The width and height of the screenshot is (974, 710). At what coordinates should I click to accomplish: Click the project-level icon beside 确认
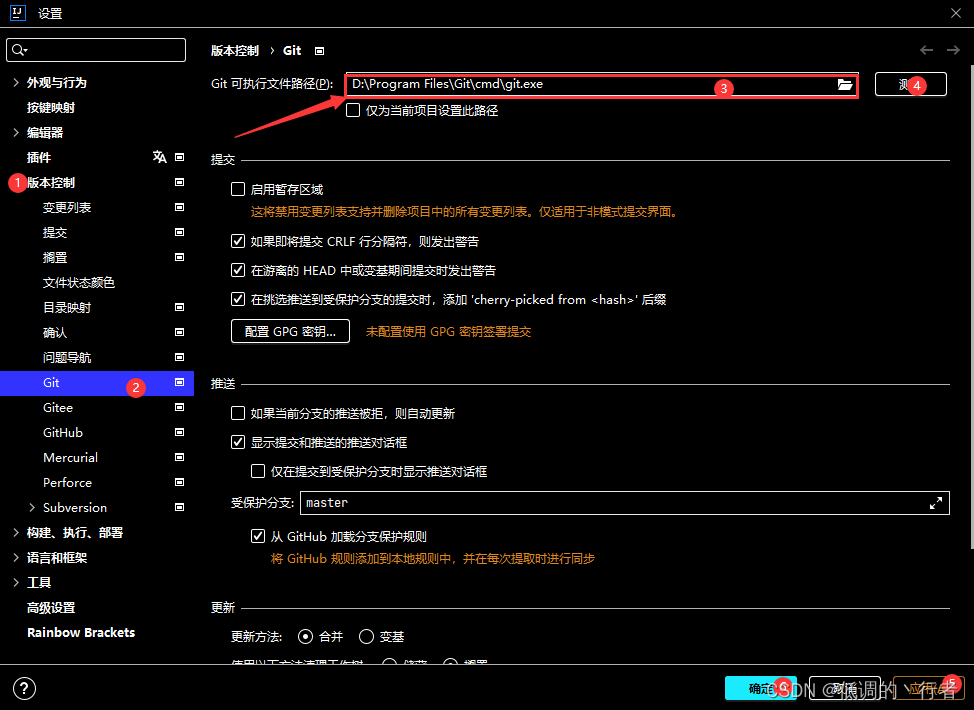(180, 332)
